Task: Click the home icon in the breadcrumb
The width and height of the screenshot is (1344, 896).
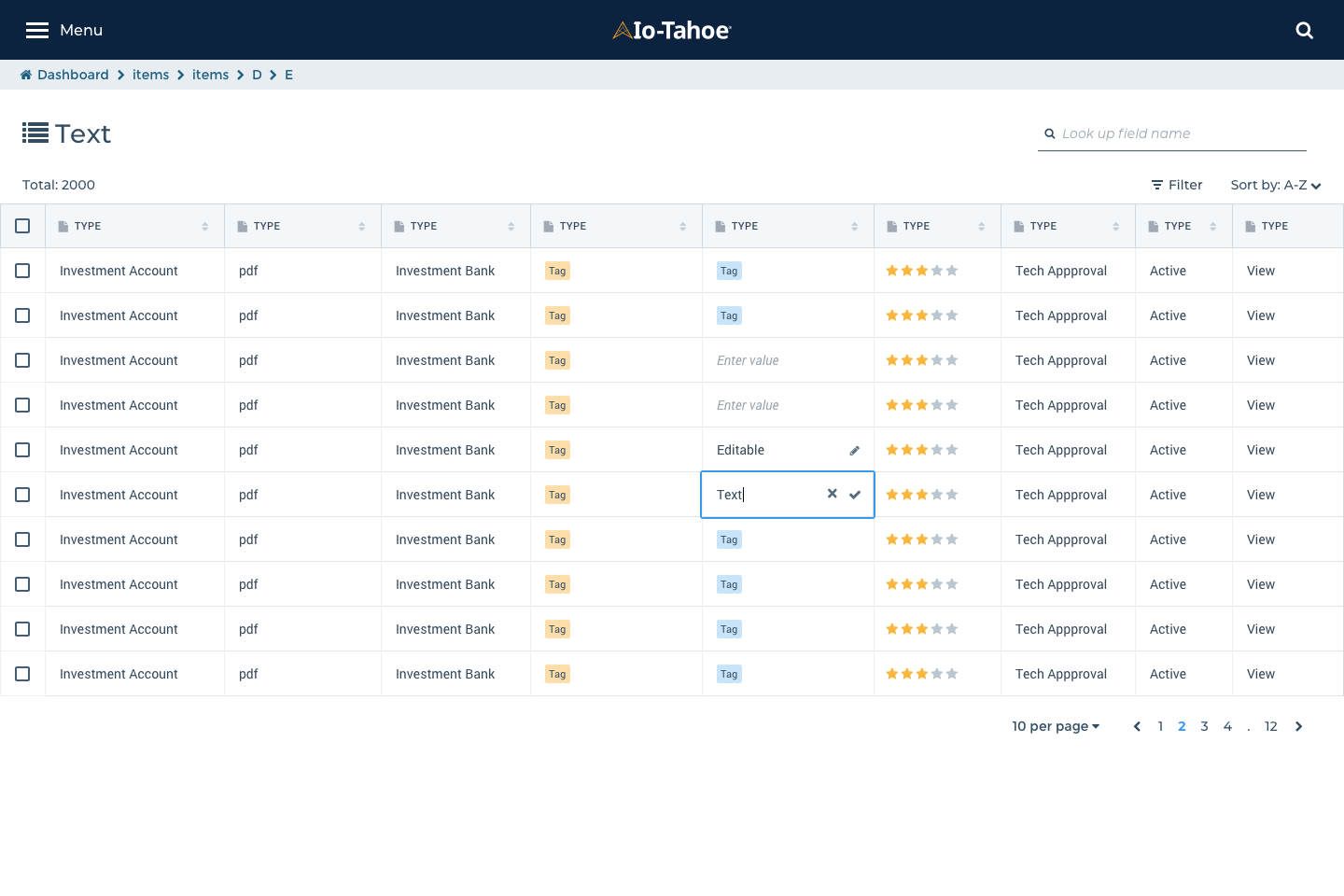Action: click(x=26, y=75)
